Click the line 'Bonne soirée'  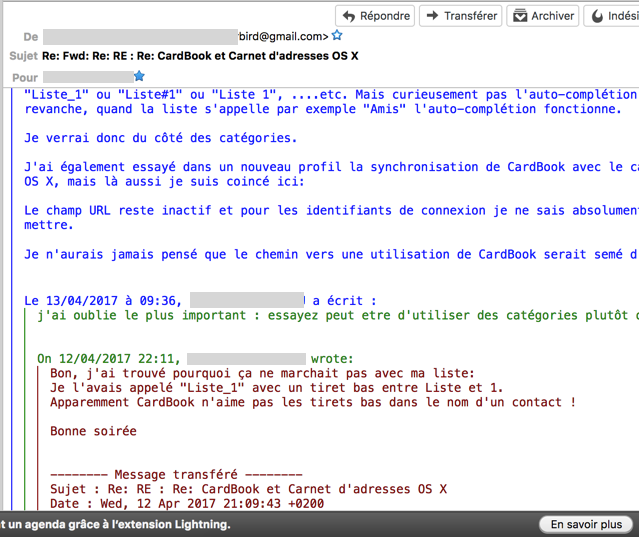point(93,431)
